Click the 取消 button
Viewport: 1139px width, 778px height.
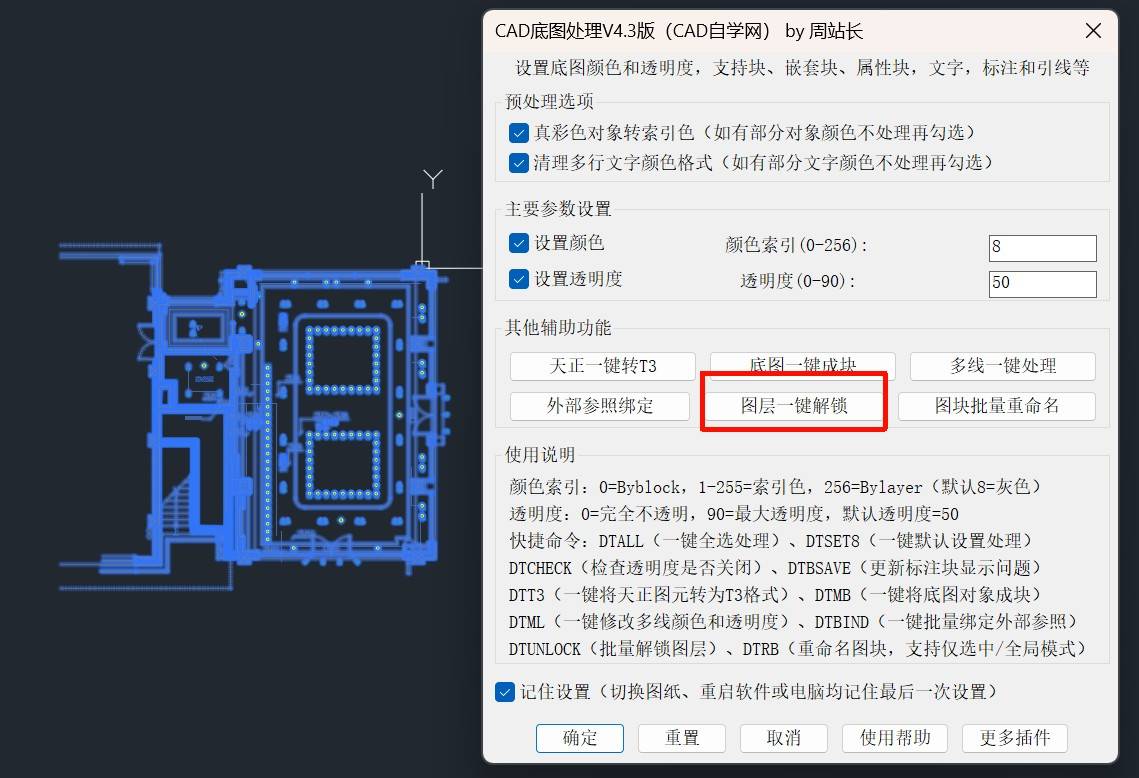pos(783,738)
